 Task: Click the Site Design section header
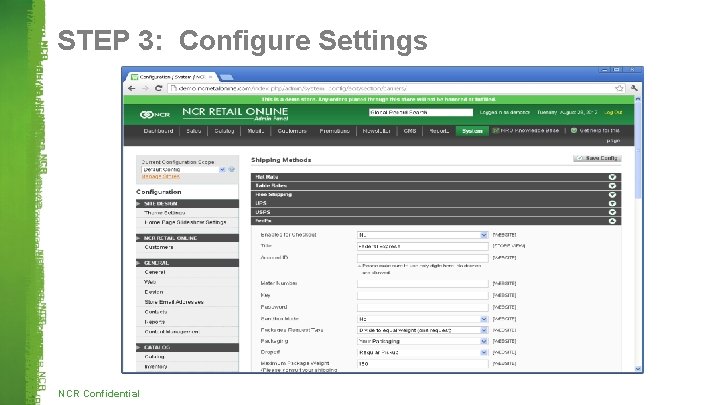pos(187,203)
